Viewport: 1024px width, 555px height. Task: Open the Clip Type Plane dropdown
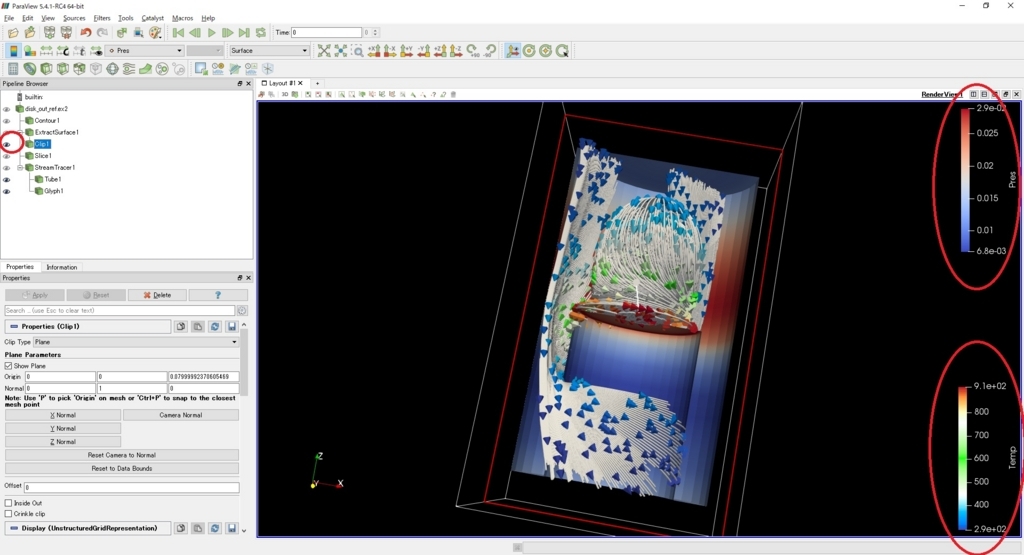tap(135, 341)
